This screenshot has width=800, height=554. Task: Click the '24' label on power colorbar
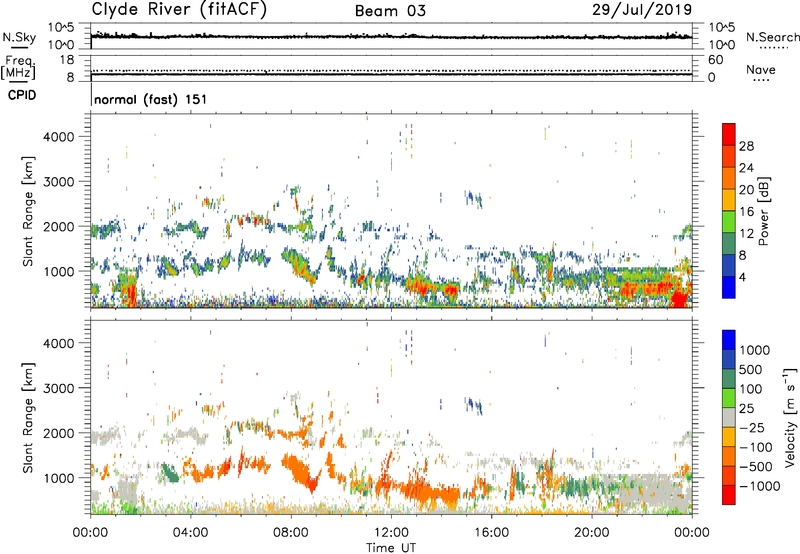click(746, 168)
